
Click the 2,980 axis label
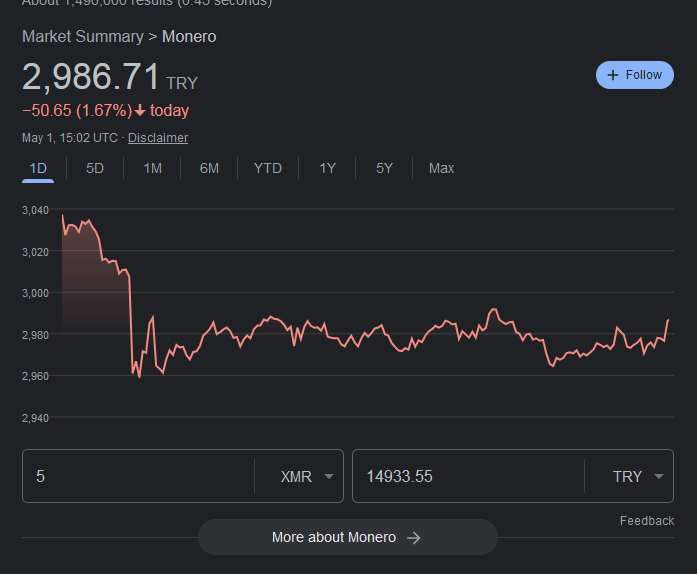coord(36,335)
